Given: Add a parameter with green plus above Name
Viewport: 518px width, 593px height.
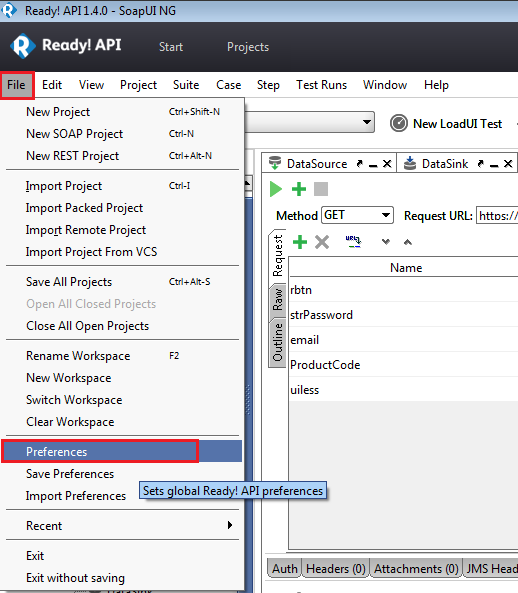Looking at the screenshot, I should point(300,242).
